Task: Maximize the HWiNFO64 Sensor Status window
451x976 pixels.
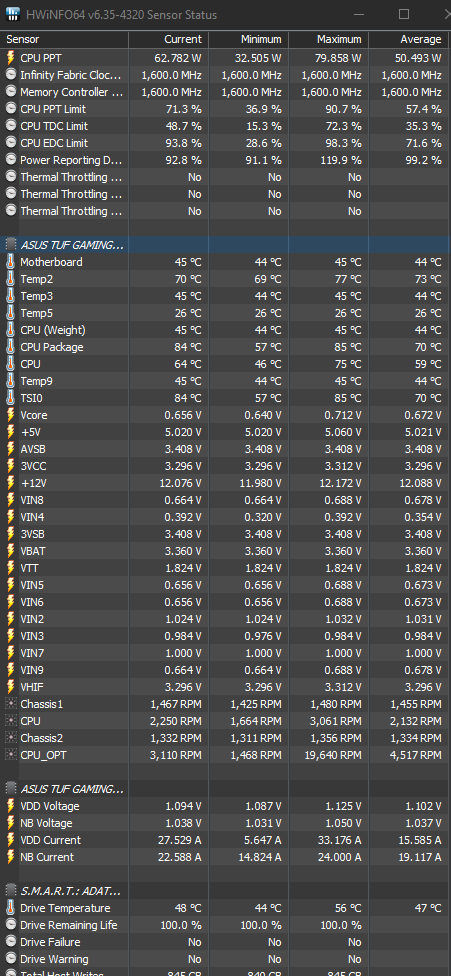Action: coord(404,14)
